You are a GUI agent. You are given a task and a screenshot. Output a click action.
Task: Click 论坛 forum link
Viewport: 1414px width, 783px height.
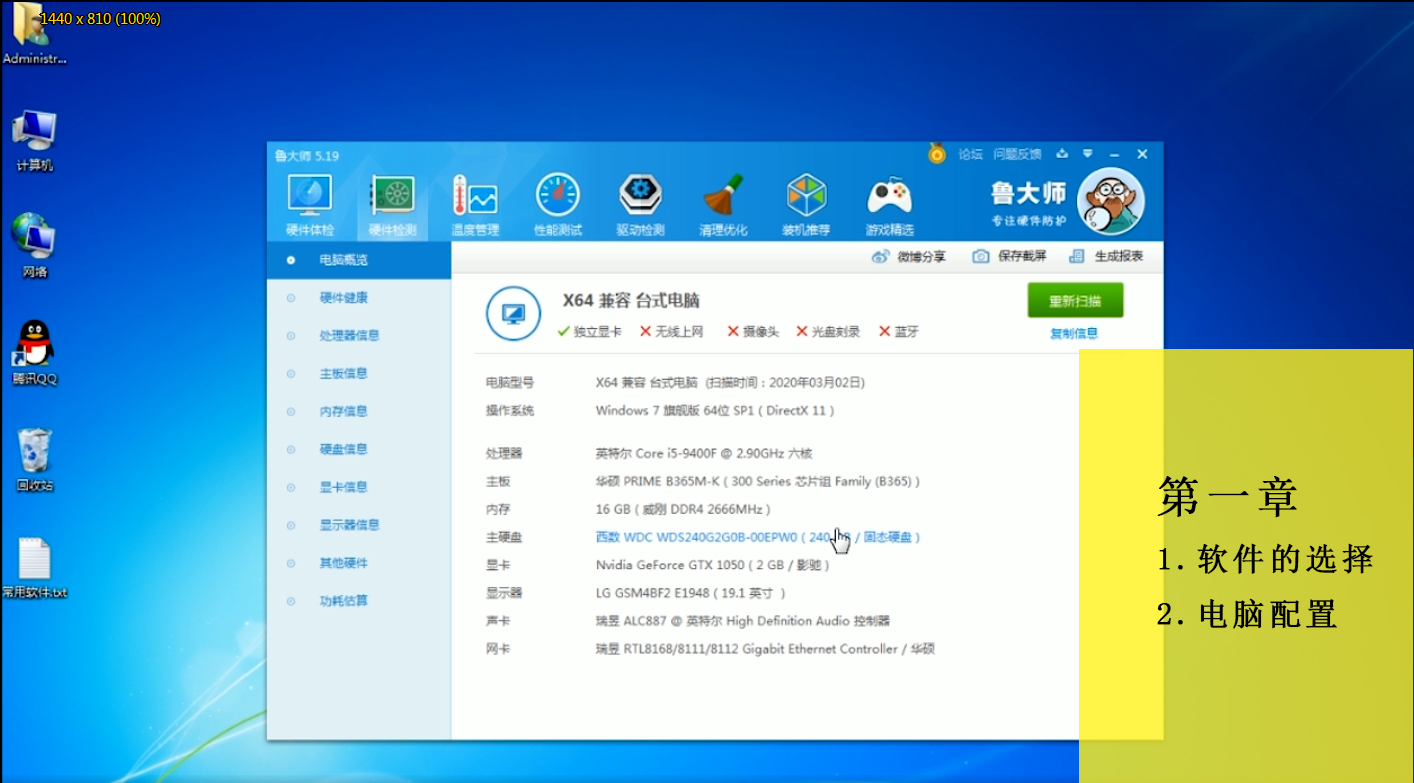click(x=970, y=155)
